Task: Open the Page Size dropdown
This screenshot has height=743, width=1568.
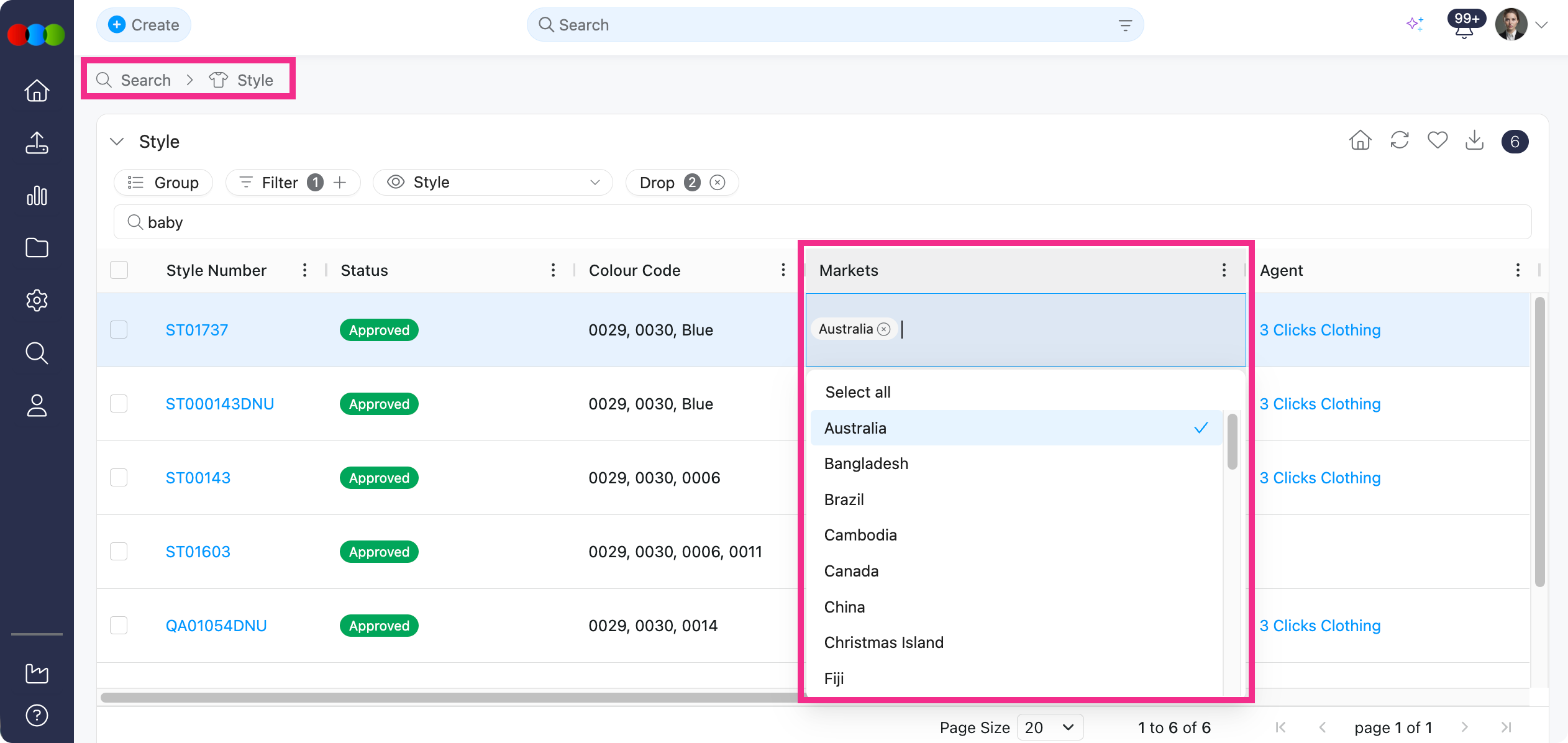Action: (1049, 727)
